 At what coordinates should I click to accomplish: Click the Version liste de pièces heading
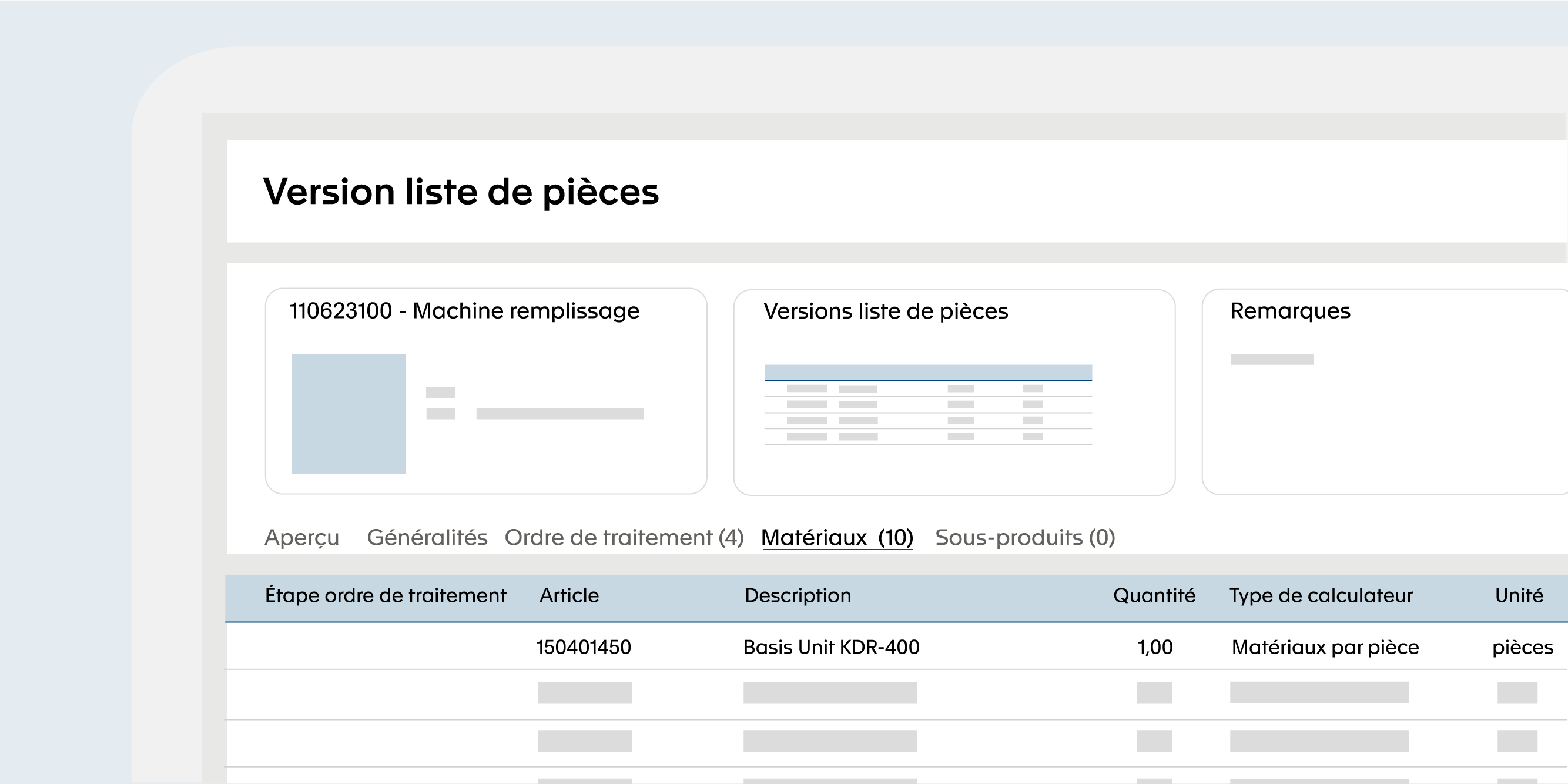click(x=461, y=192)
